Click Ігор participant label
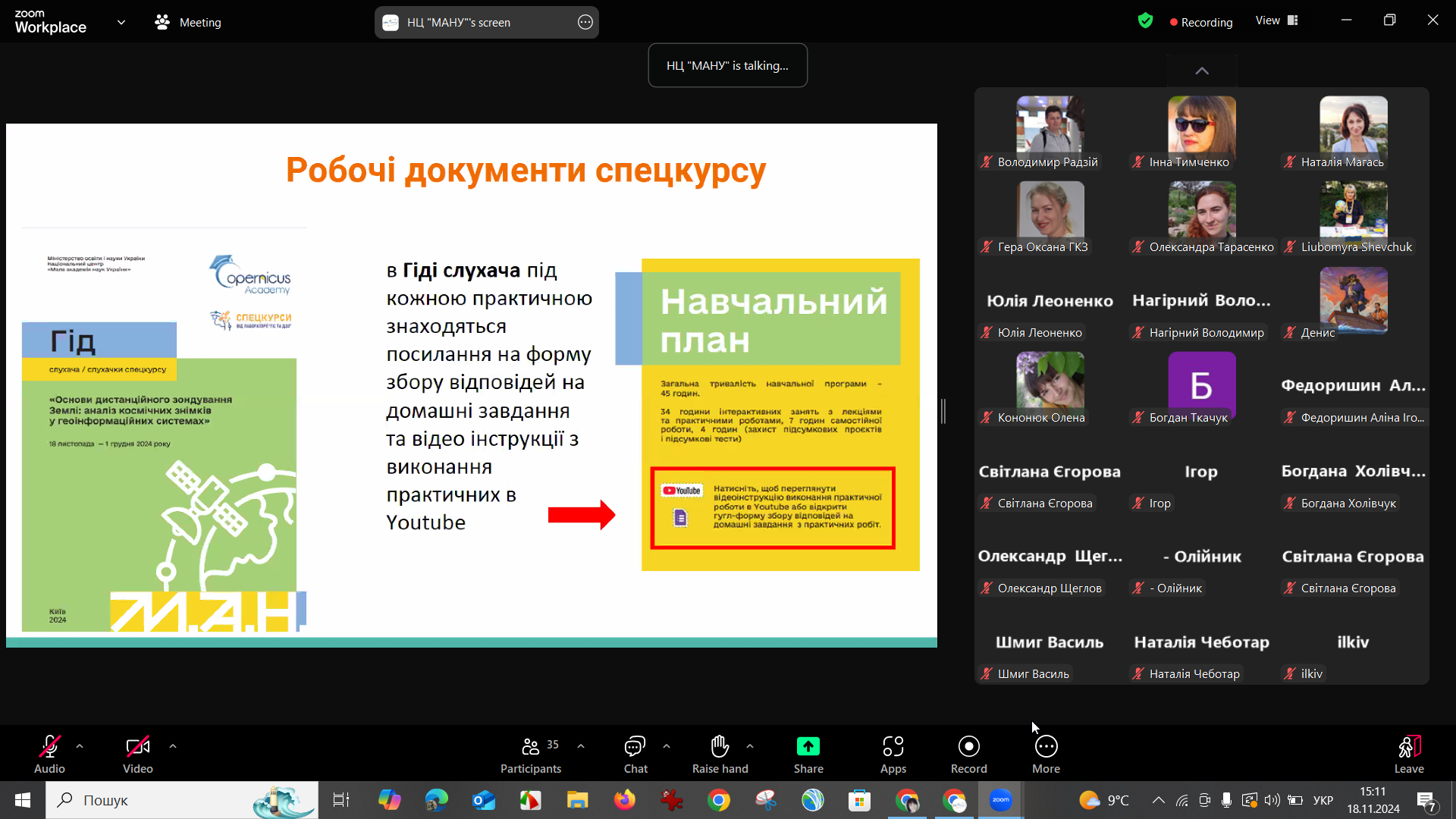1456x819 pixels. [x=1159, y=503]
